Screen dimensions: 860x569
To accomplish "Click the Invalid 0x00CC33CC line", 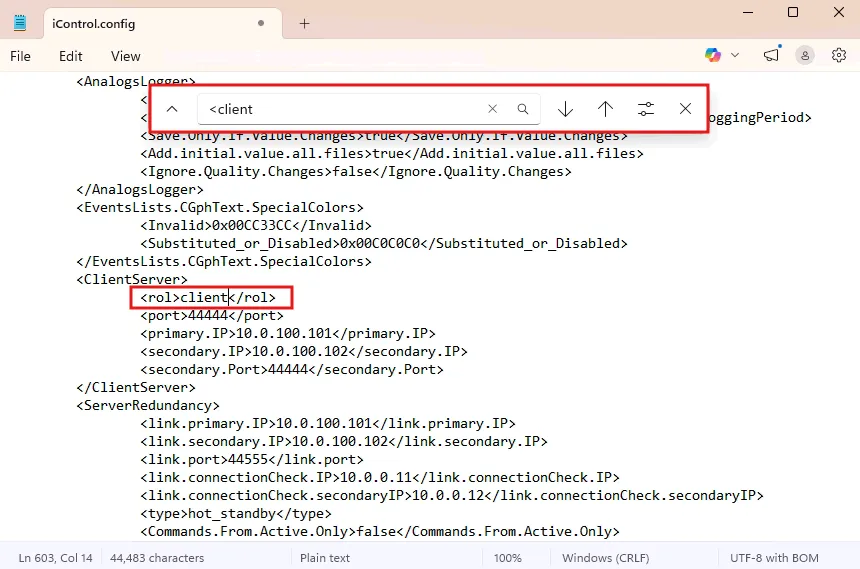I will pyautogui.click(x=256, y=226).
